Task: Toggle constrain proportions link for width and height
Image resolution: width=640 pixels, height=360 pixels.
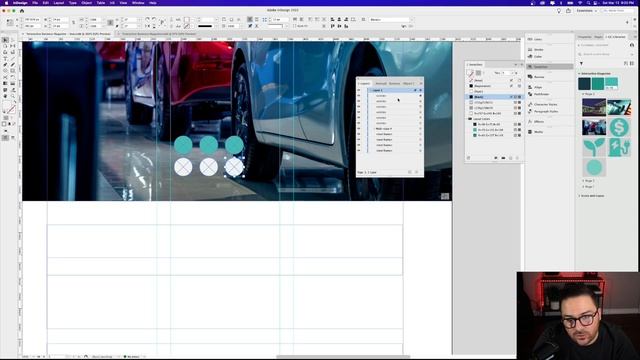Action: [x=73, y=22]
